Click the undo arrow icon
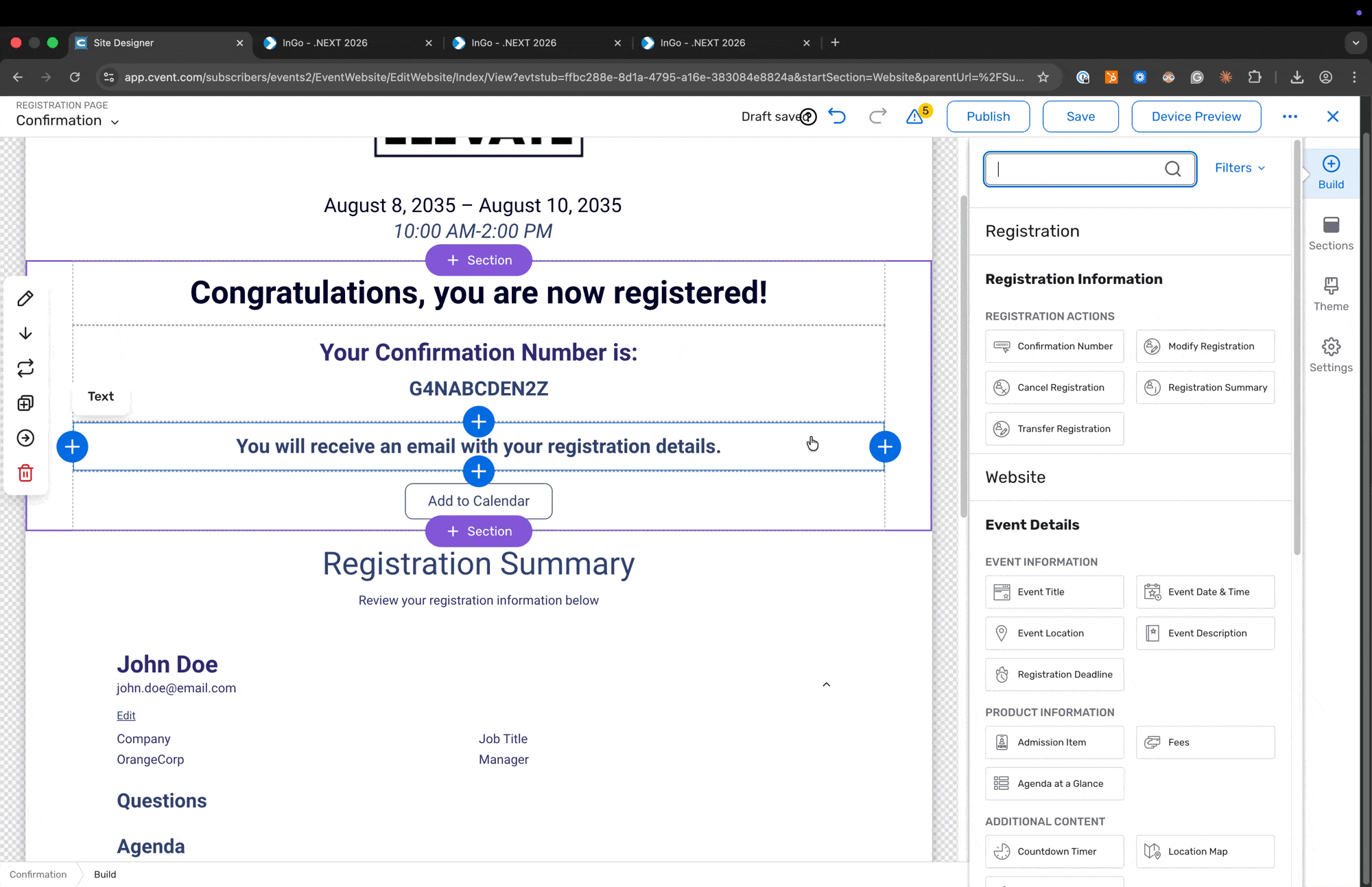 tap(837, 116)
